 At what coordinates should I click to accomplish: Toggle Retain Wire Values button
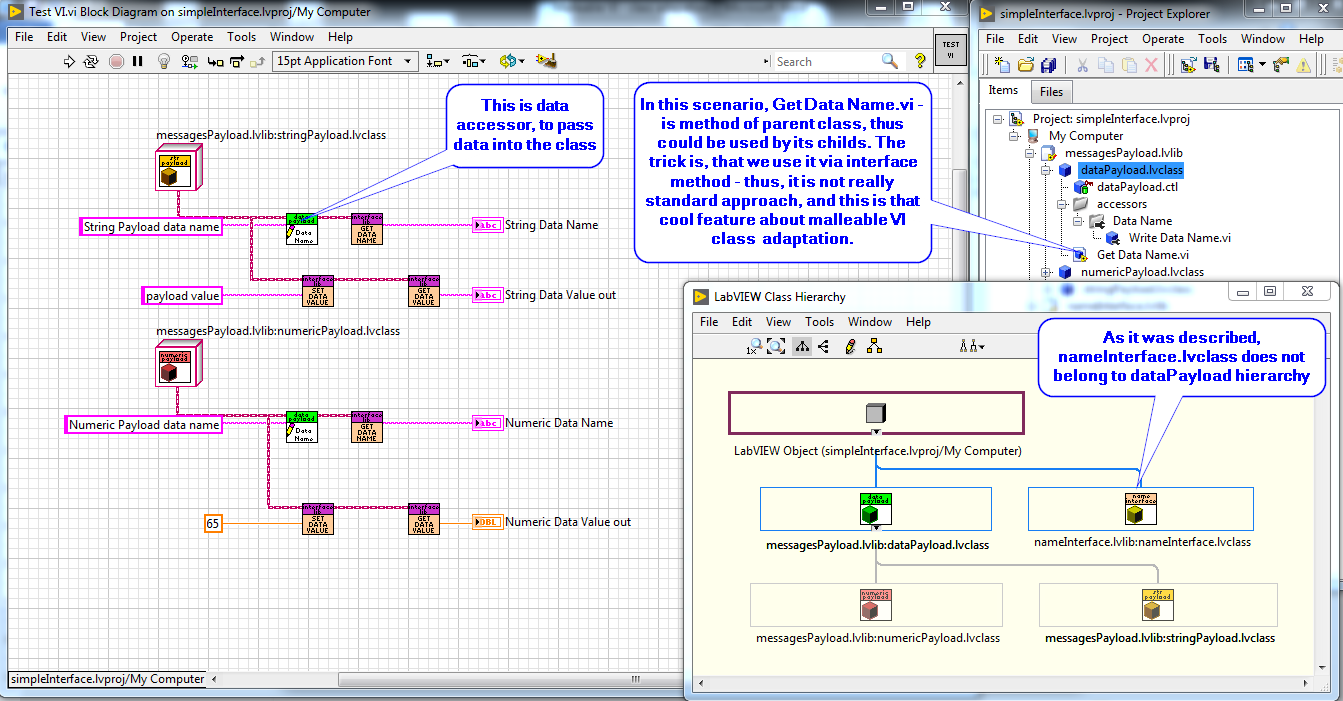click(x=190, y=62)
